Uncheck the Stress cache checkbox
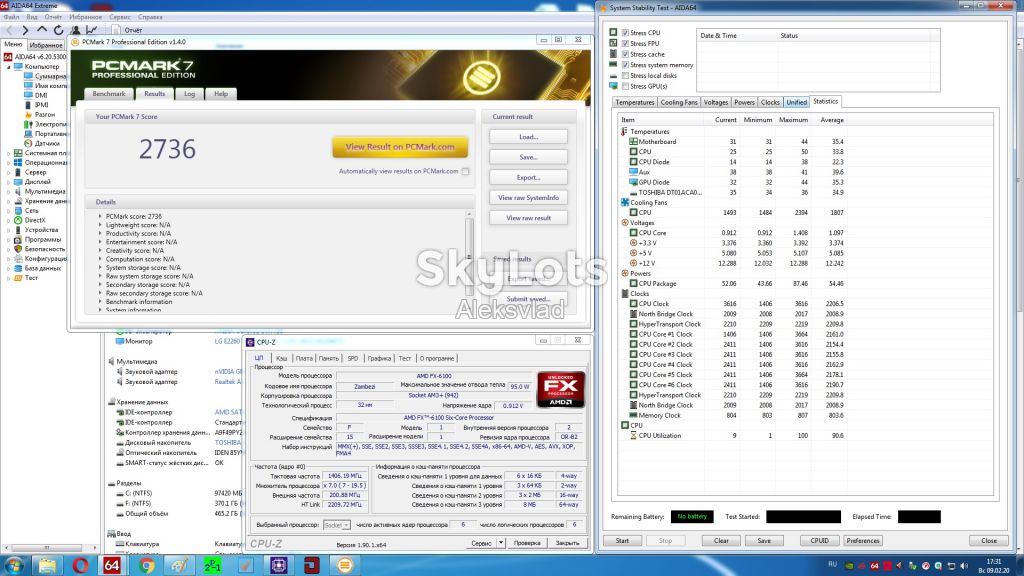The height and width of the screenshot is (576, 1024). click(x=626, y=54)
